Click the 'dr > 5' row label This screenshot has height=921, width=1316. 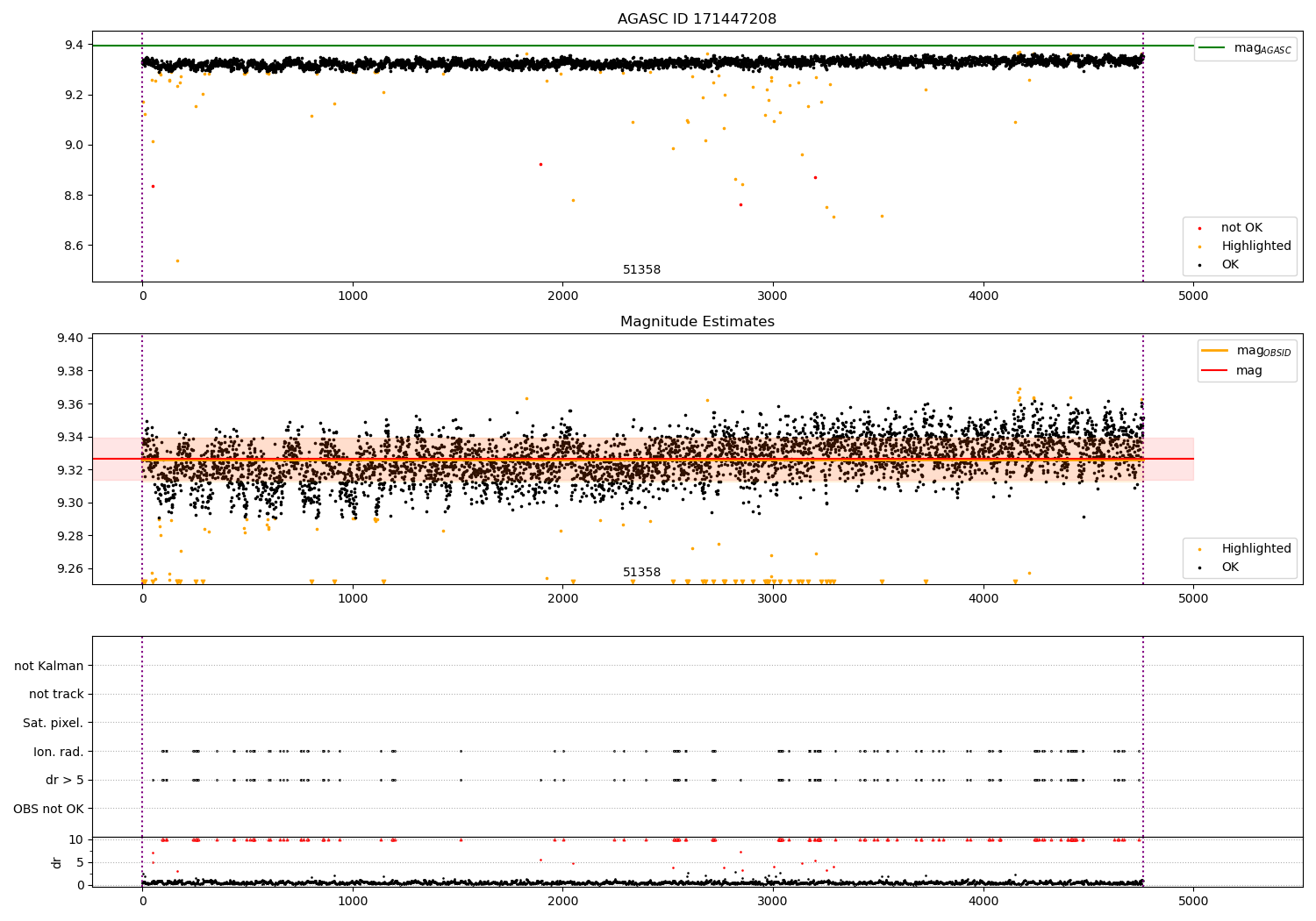[x=65, y=780]
